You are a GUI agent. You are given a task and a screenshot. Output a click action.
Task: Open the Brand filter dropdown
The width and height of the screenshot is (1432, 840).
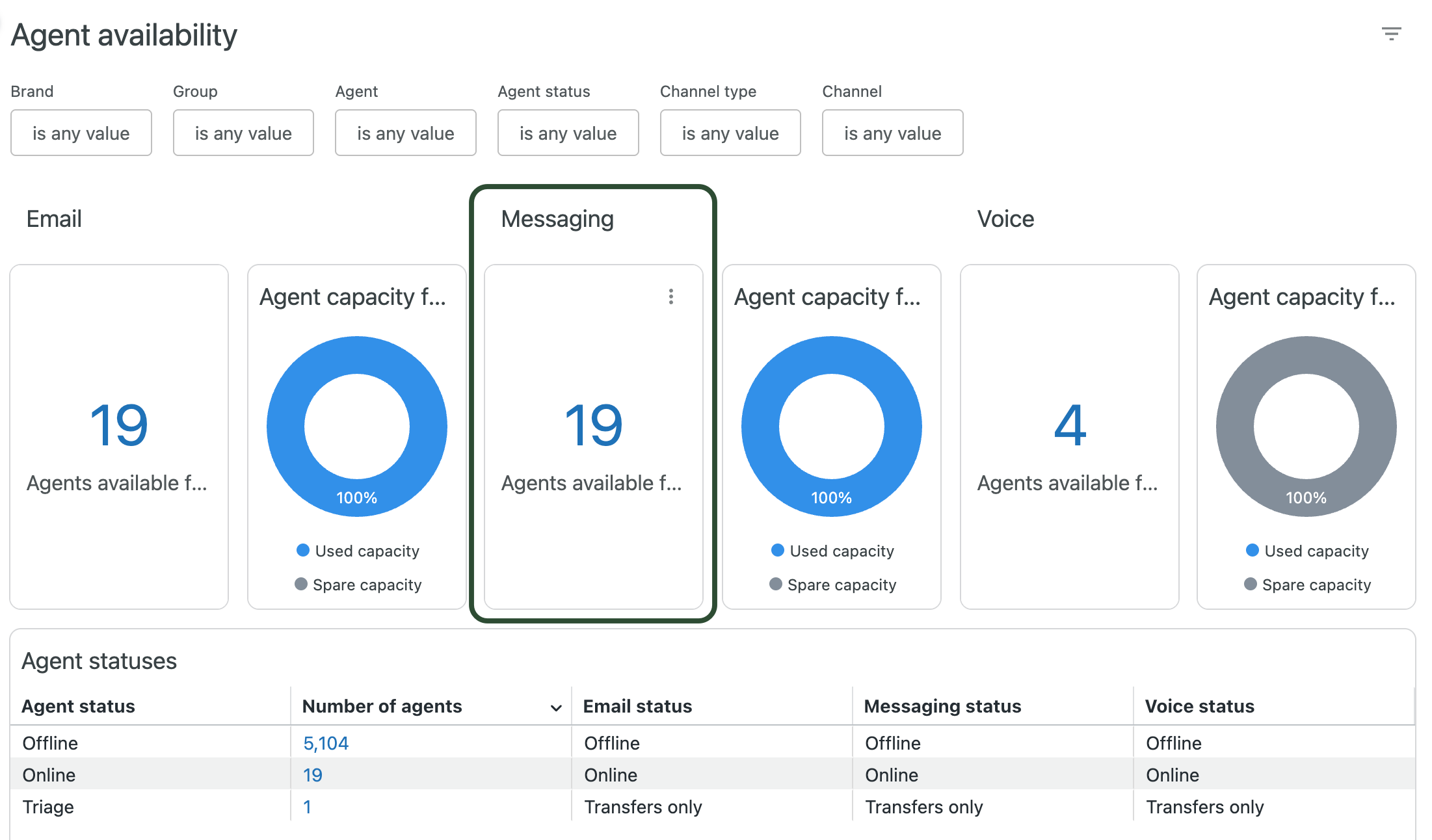81,133
